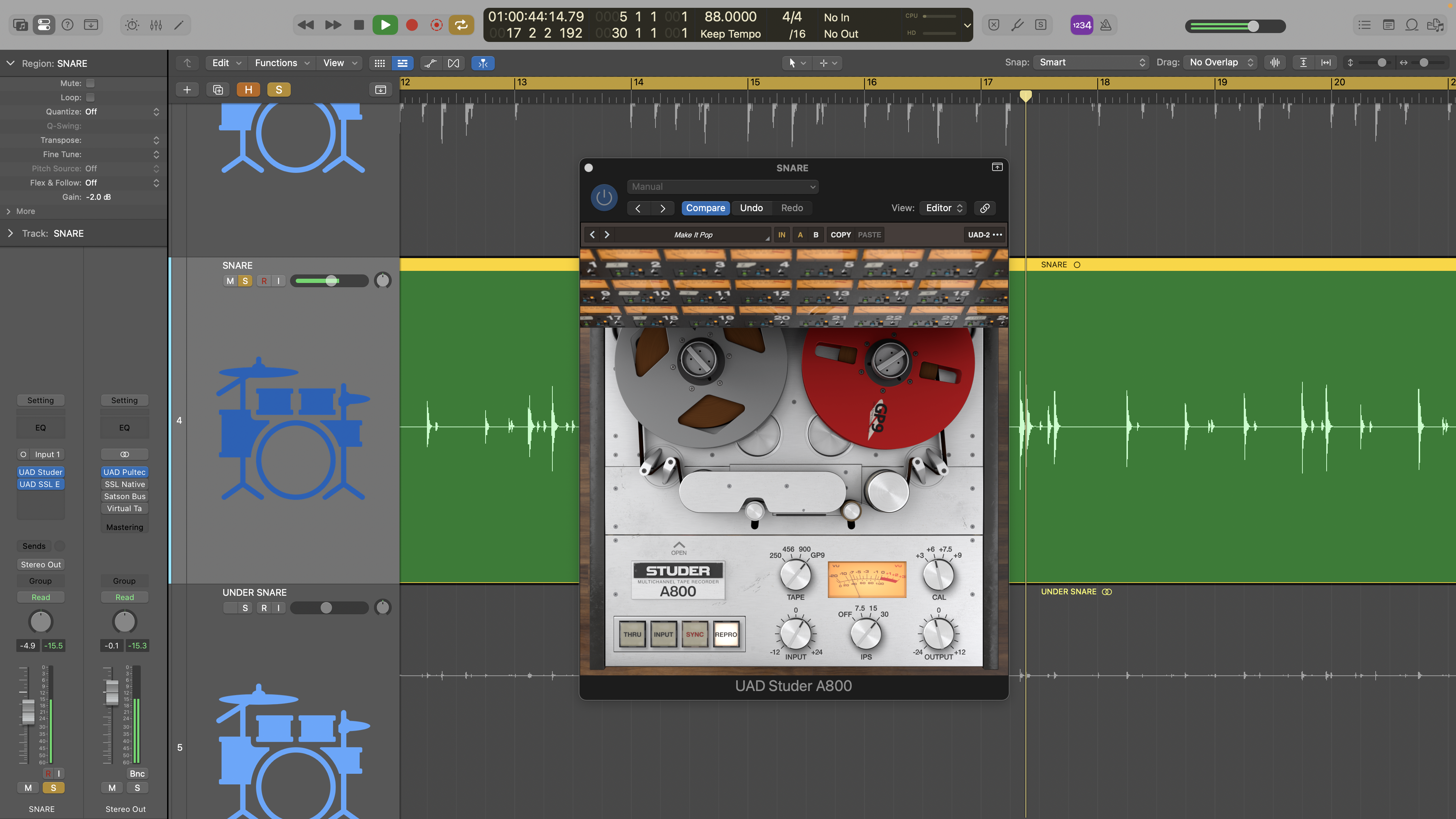Open the Editors pencil button
This screenshot has height=819, width=1456.
pos(178,25)
